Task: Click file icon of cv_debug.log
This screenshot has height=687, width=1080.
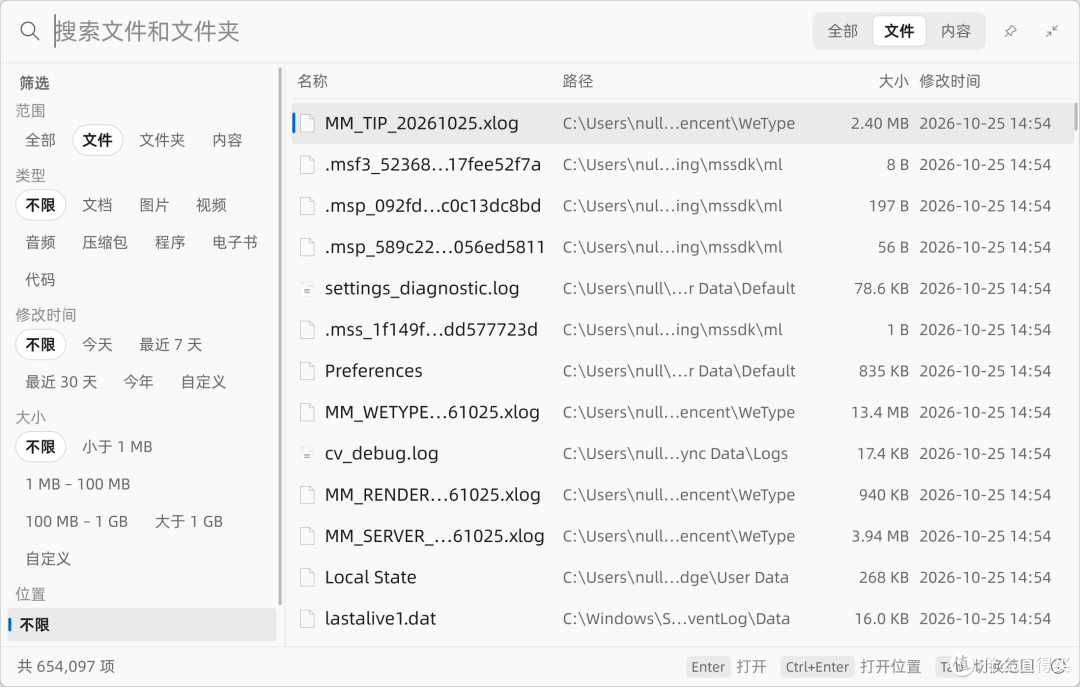Action: tap(307, 454)
